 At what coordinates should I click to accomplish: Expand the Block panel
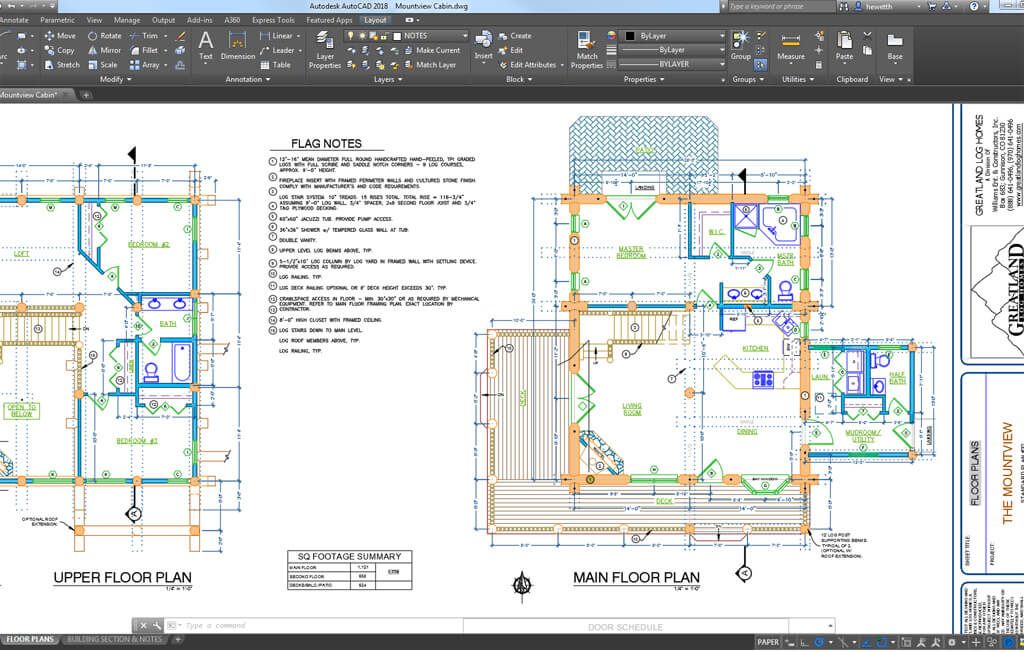point(519,80)
